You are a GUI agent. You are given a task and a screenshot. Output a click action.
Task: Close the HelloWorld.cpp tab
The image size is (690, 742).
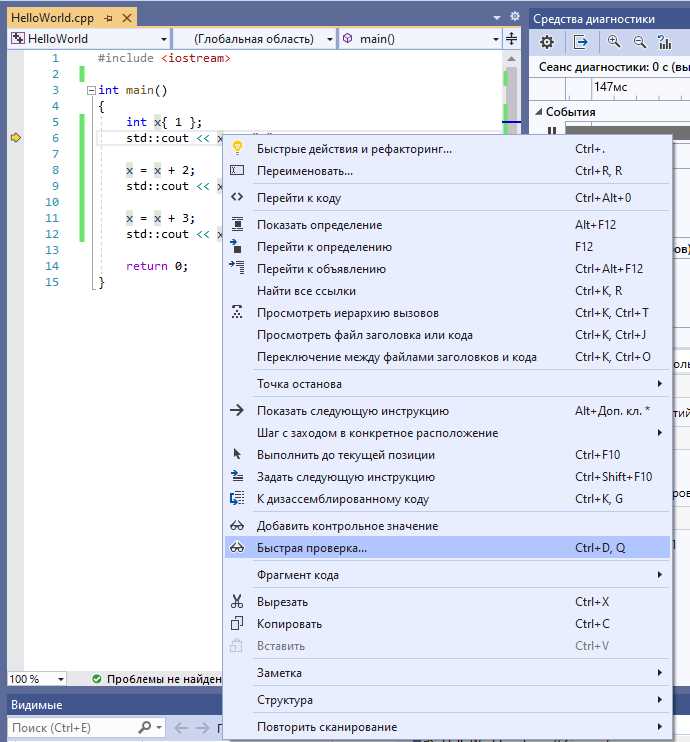[x=127, y=18]
